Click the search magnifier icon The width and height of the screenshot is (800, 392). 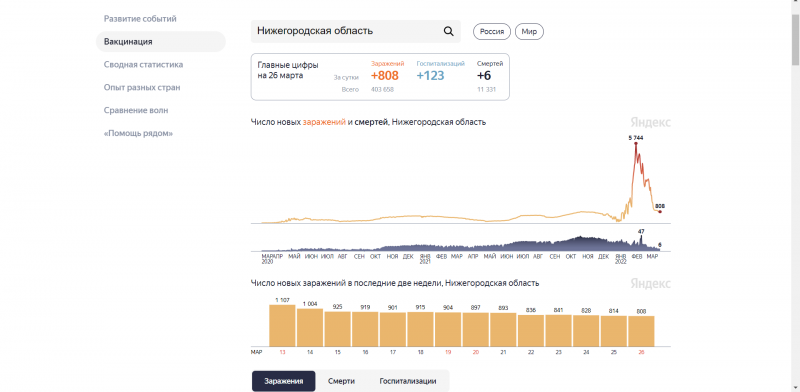448,31
